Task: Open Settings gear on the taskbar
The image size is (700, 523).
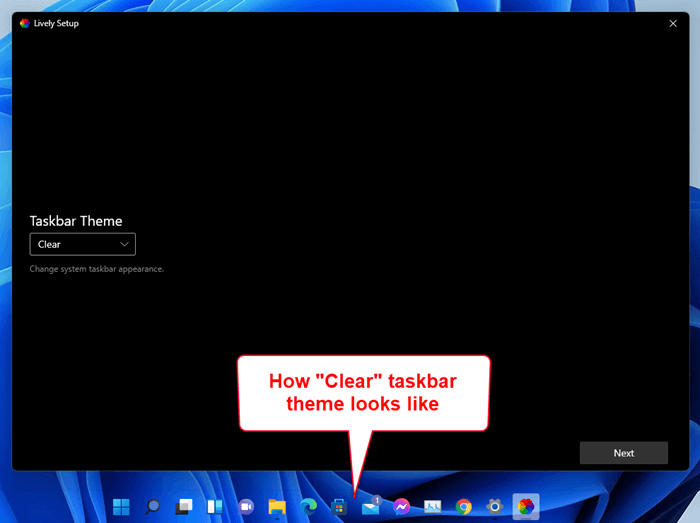Action: tap(495, 506)
